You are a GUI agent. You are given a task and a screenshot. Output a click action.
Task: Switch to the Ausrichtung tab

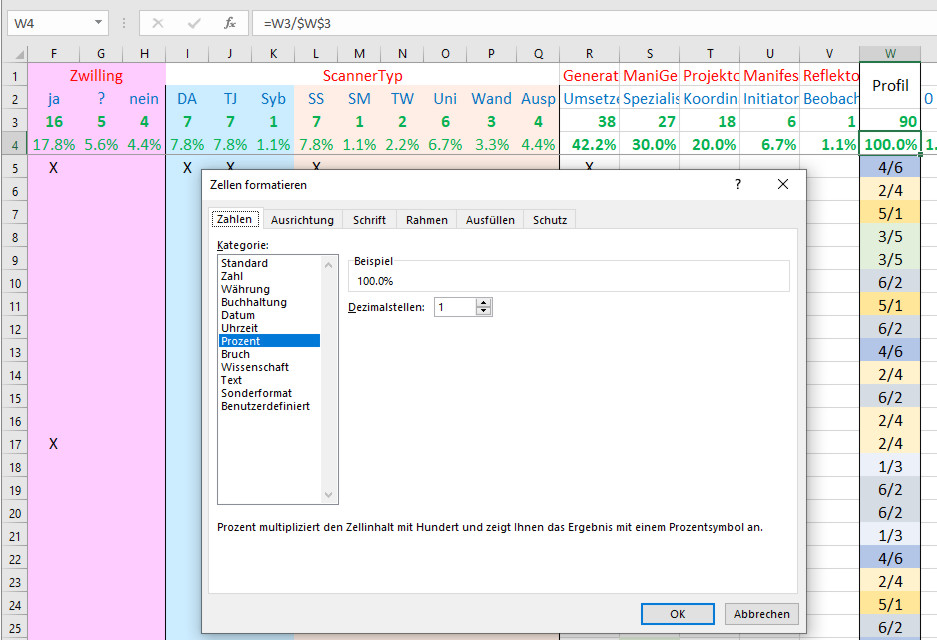pos(302,220)
